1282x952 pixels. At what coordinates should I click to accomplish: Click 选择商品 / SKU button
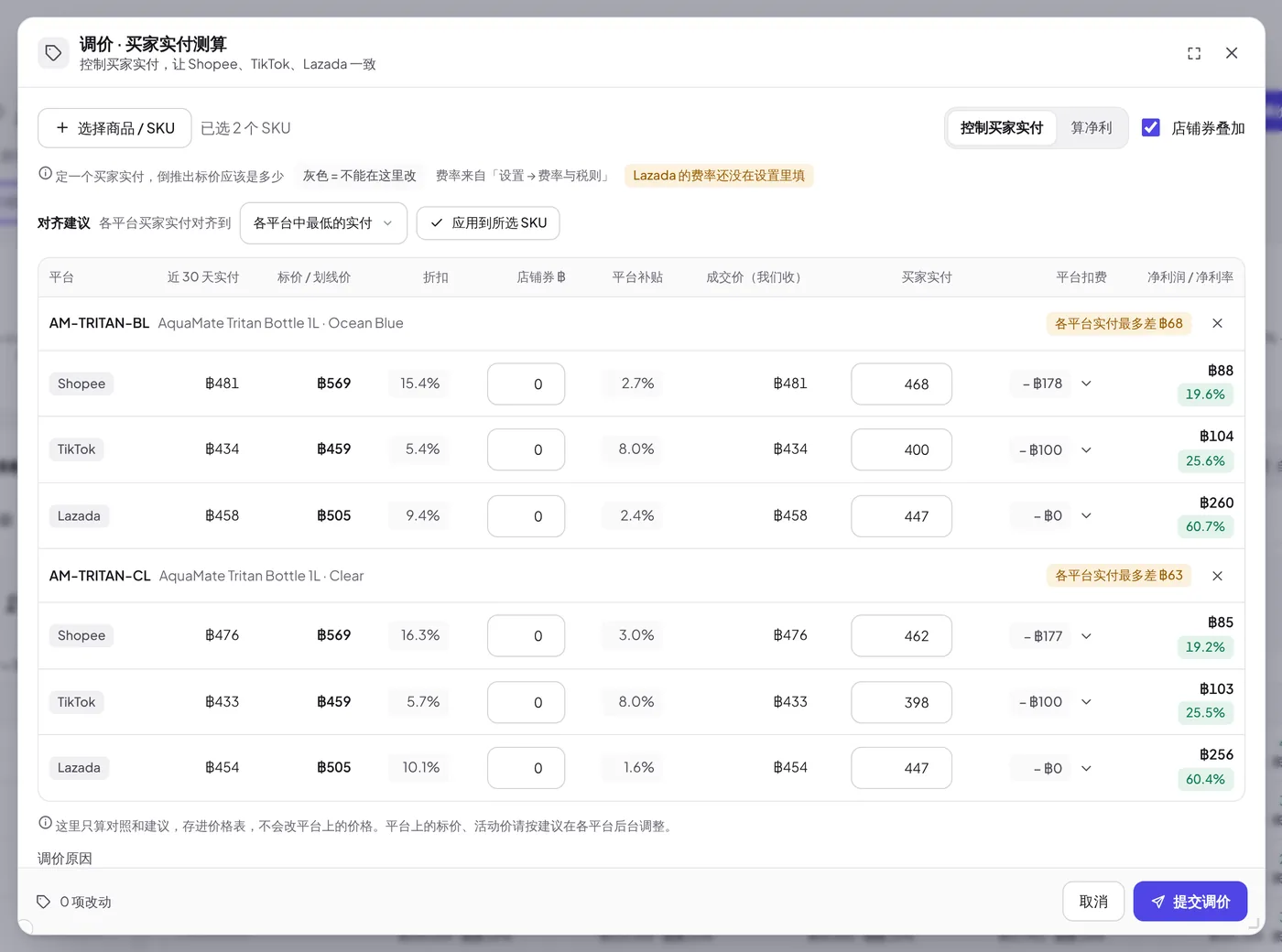click(114, 128)
